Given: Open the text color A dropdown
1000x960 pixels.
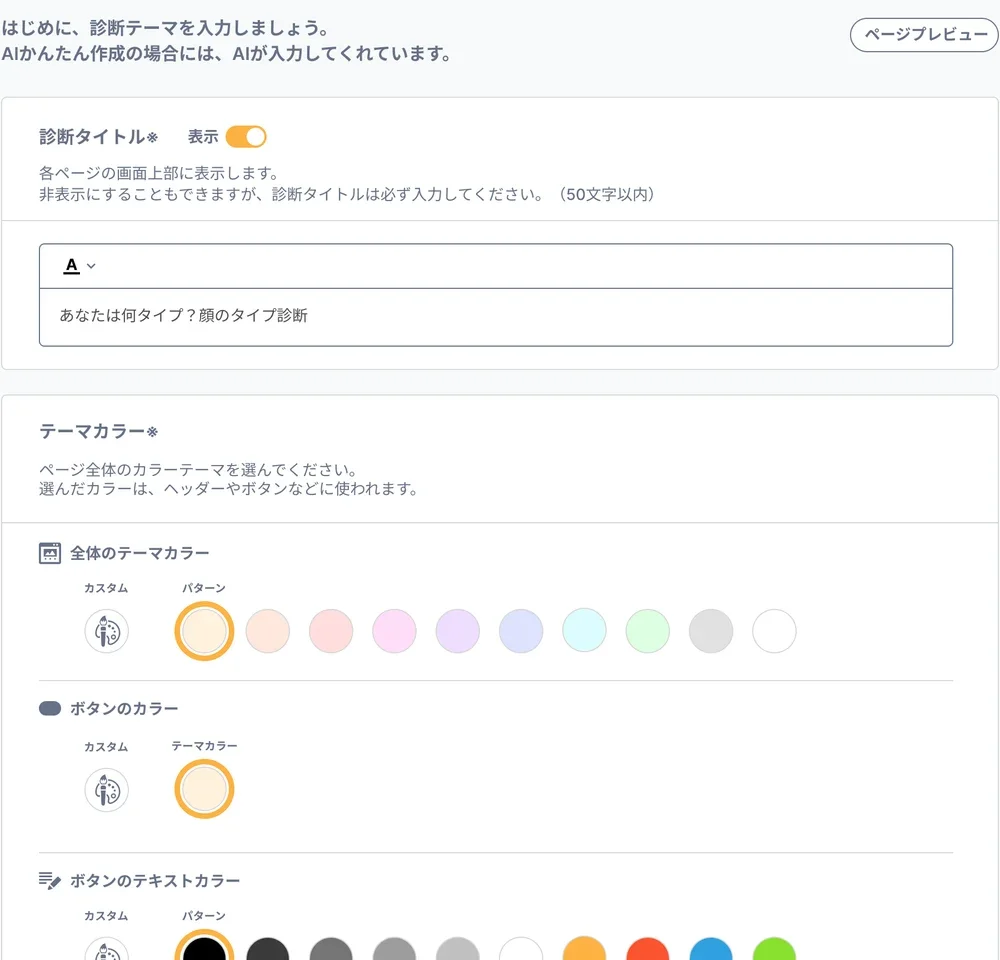Looking at the screenshot, I should 79,265.
